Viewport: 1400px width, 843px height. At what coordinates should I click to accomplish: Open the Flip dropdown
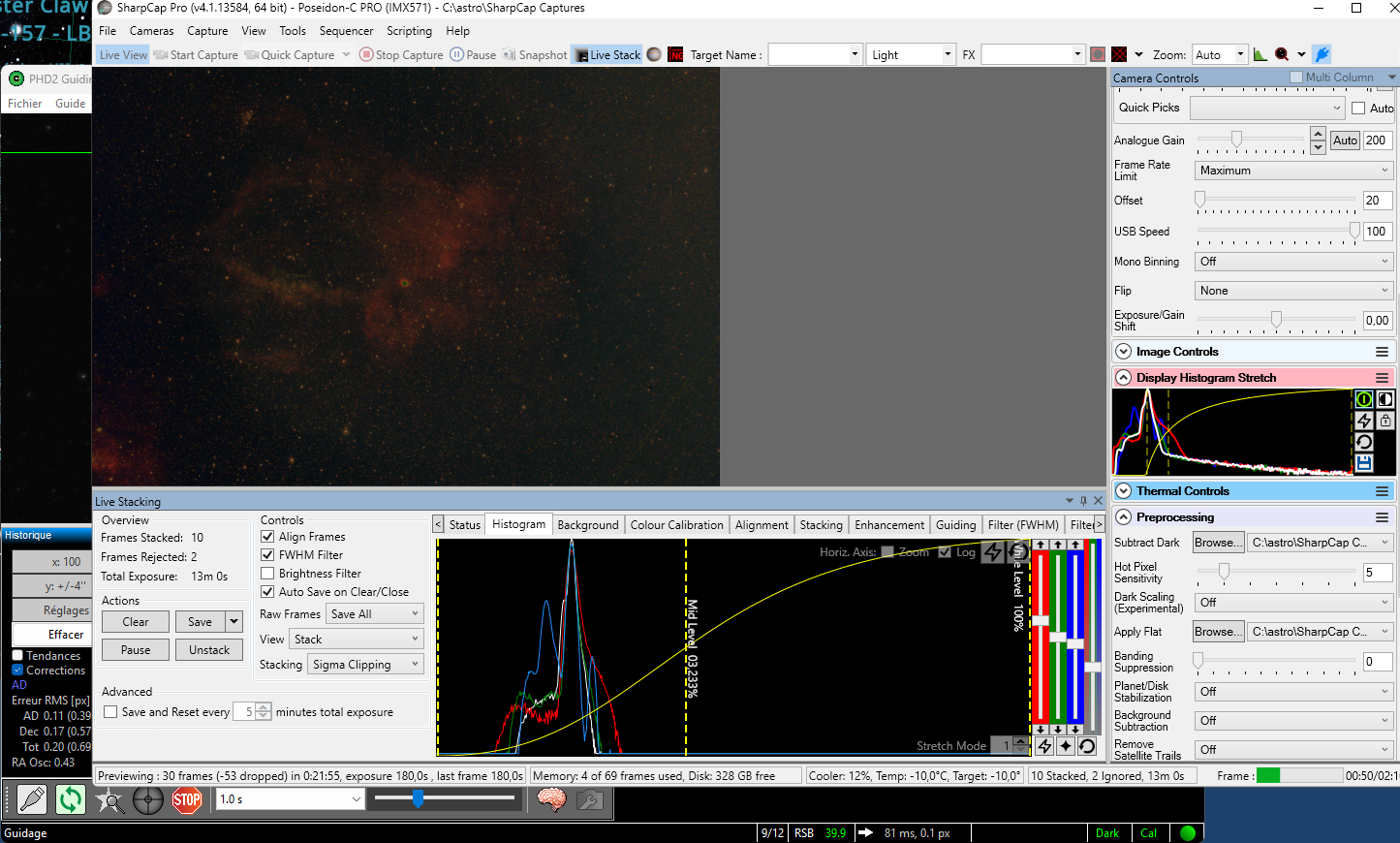pyautogui.click(x=1293, y=291)
